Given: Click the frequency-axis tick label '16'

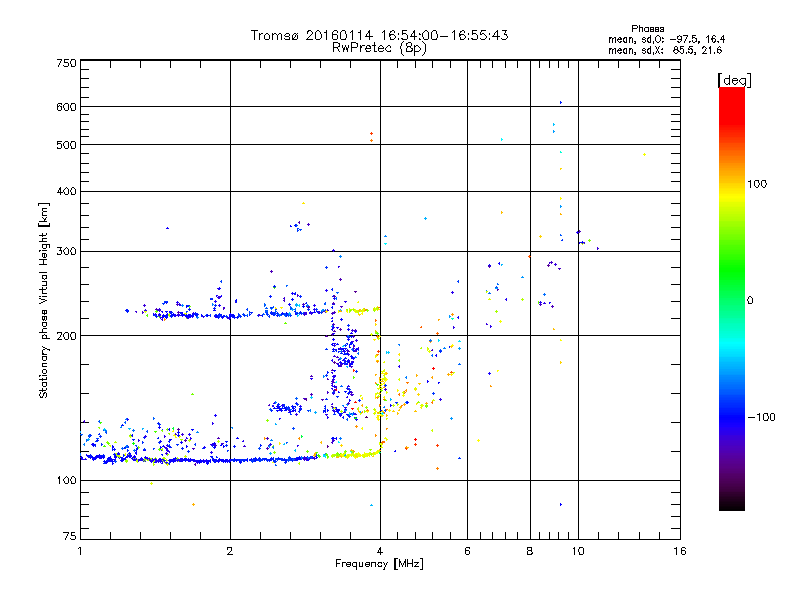Looking at the screenshot, I should point(680,551).
